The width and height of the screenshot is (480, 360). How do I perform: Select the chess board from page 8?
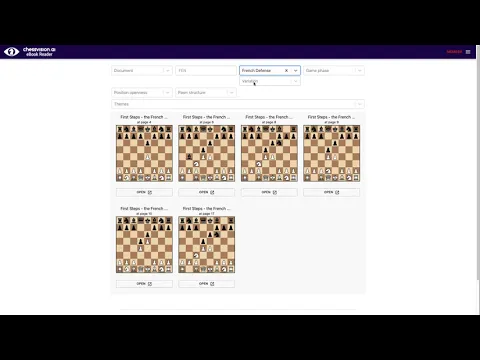click(269, 153)
